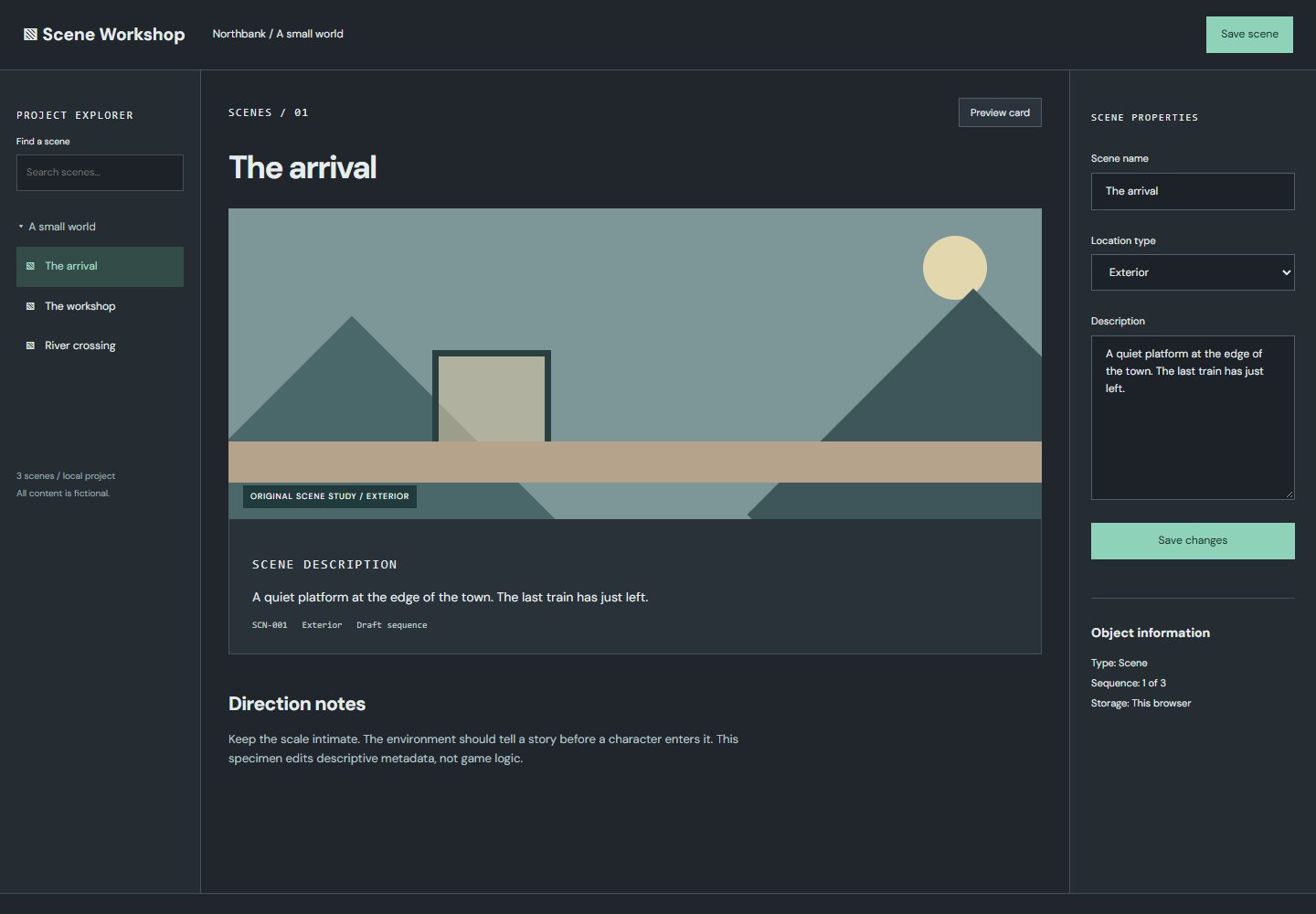The width and height of the screenshot is (1316, 914).
Task: Click the SCN-001 metadata label
Action: tap(270, 625)
